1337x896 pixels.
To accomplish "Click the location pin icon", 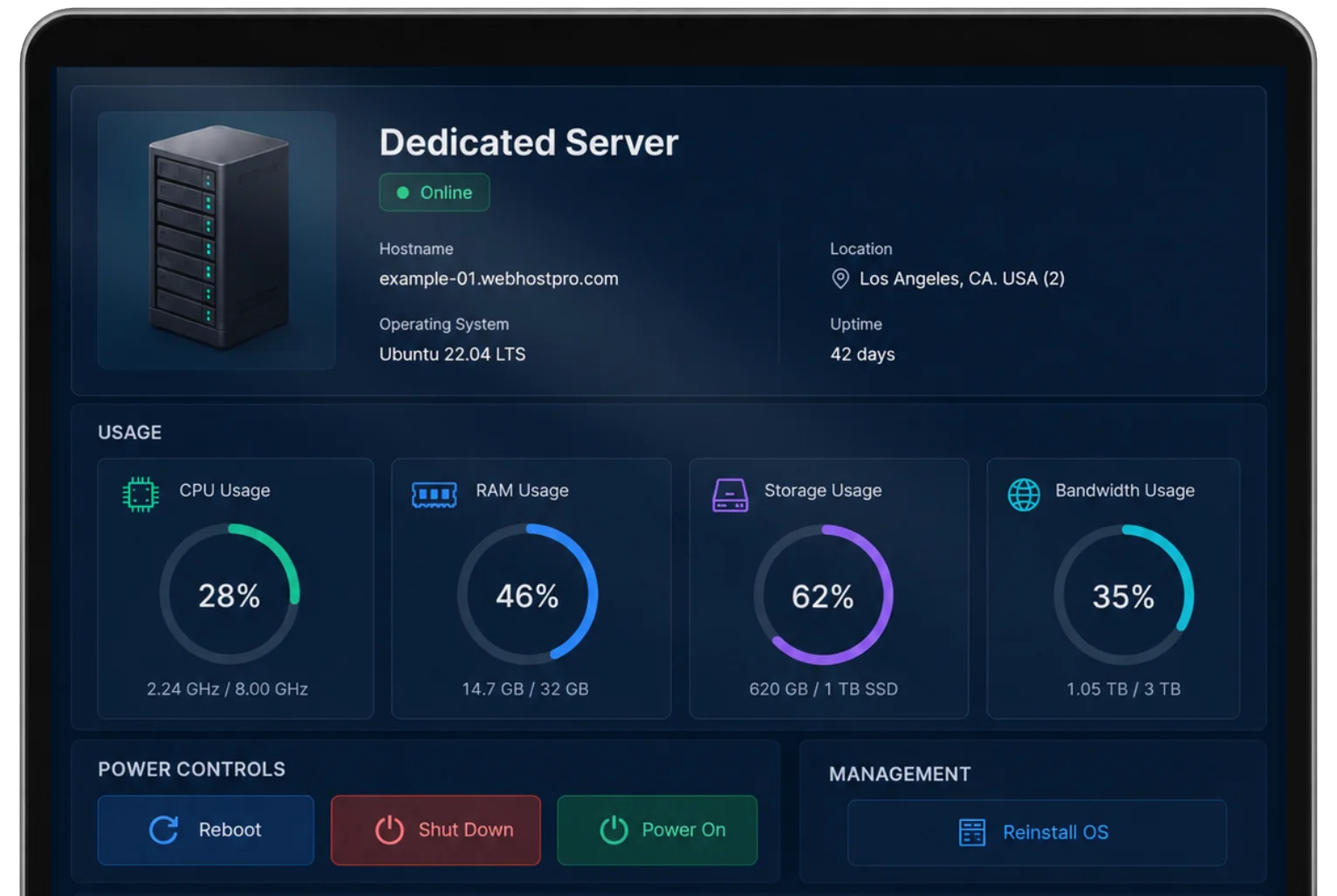I will click(x=840, y=278).
